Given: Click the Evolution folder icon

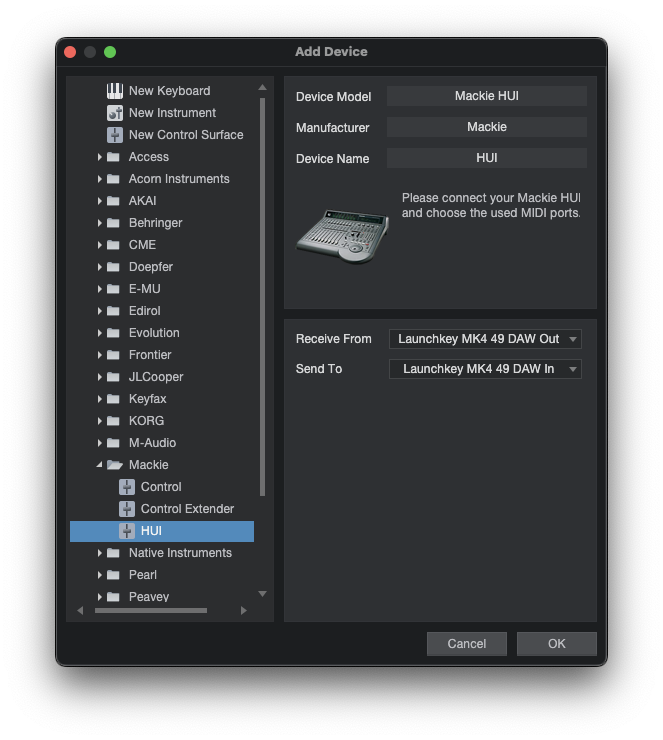Looking at the screenshot, I should [113, 333].
